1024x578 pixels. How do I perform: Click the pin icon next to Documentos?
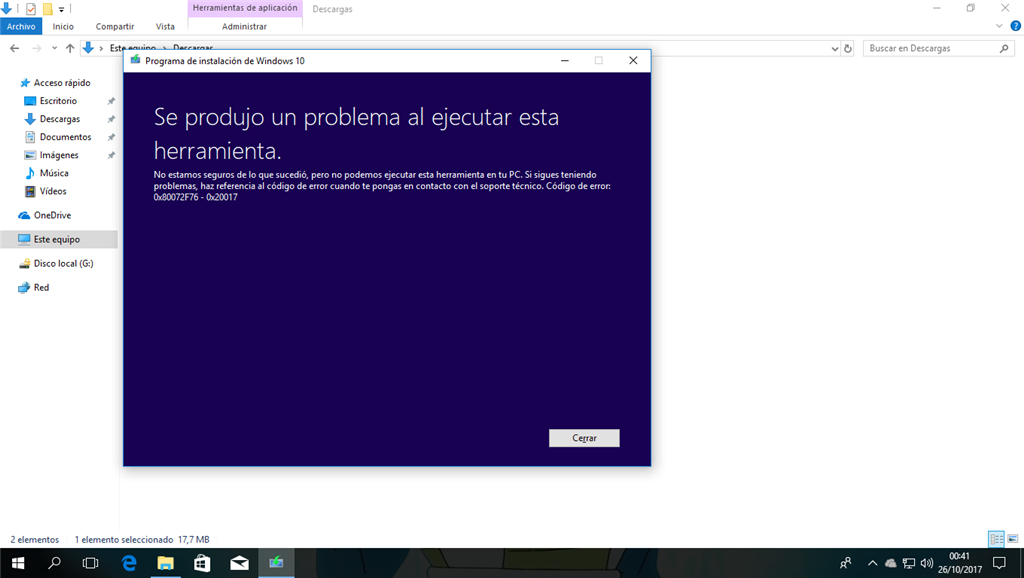(111, 137)
